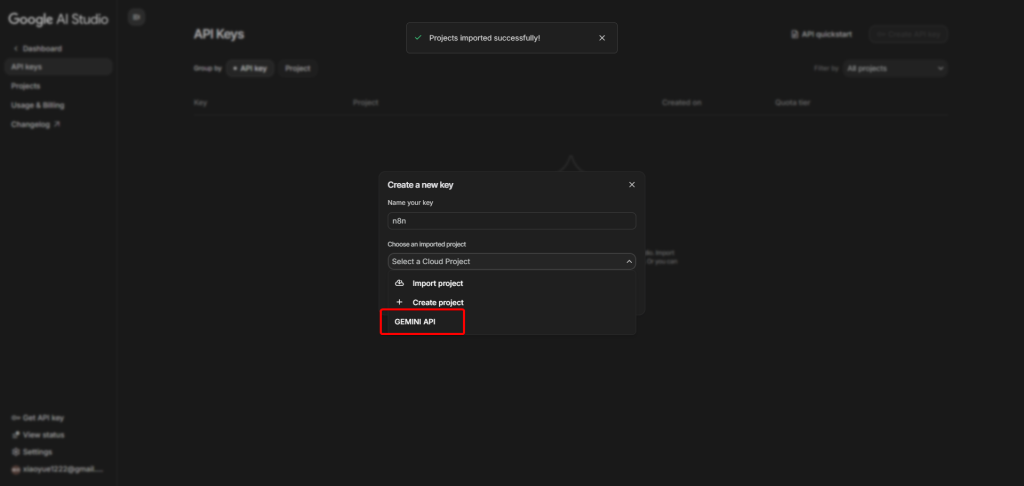Screen dimensions: 1024x486
Task: Close the Create a new key dialog
Action: pyautogui.click(x=631, y=185)
